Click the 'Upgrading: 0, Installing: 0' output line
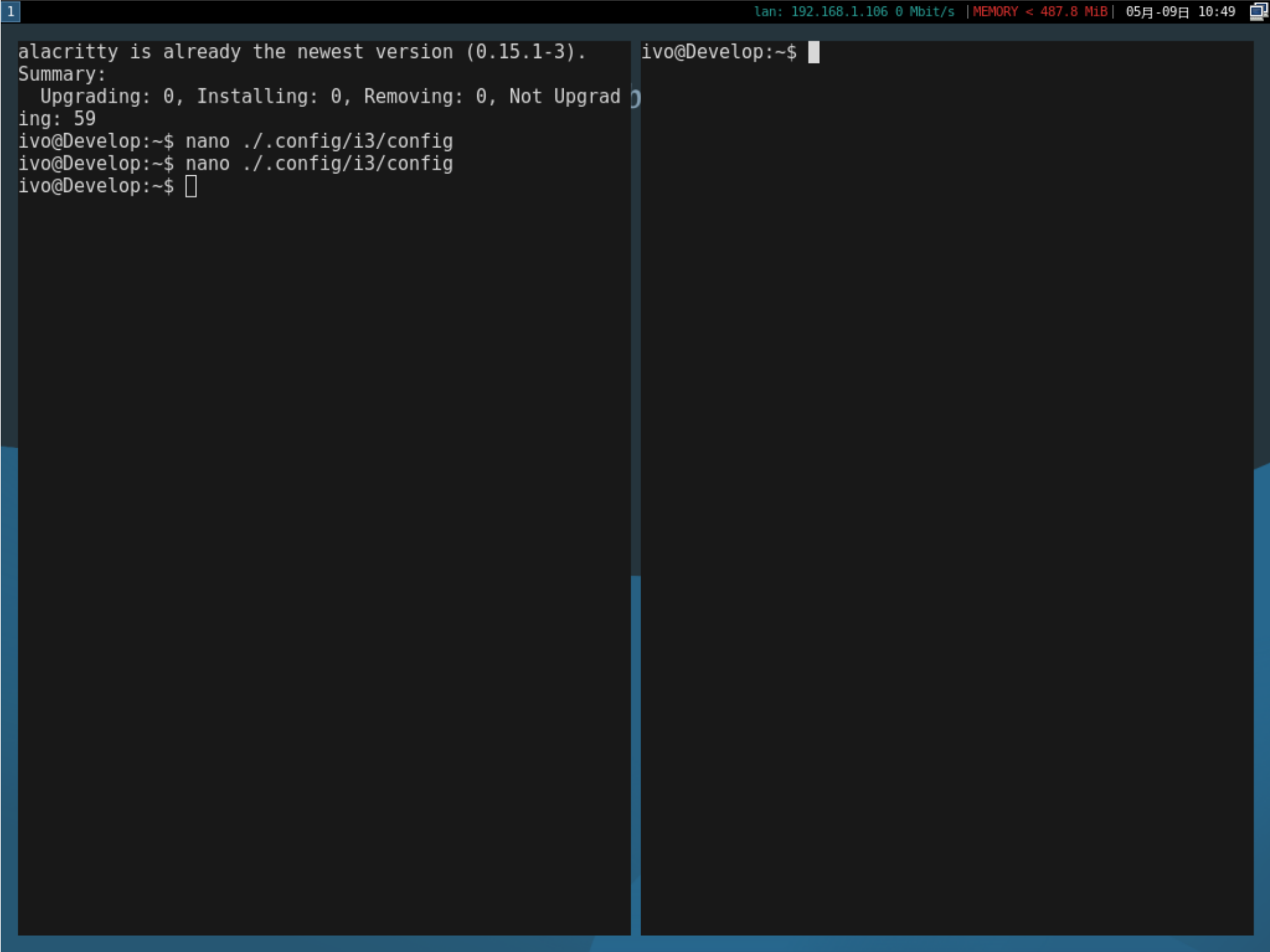Viewport: 1270px width, 952px height. (330, 97)
